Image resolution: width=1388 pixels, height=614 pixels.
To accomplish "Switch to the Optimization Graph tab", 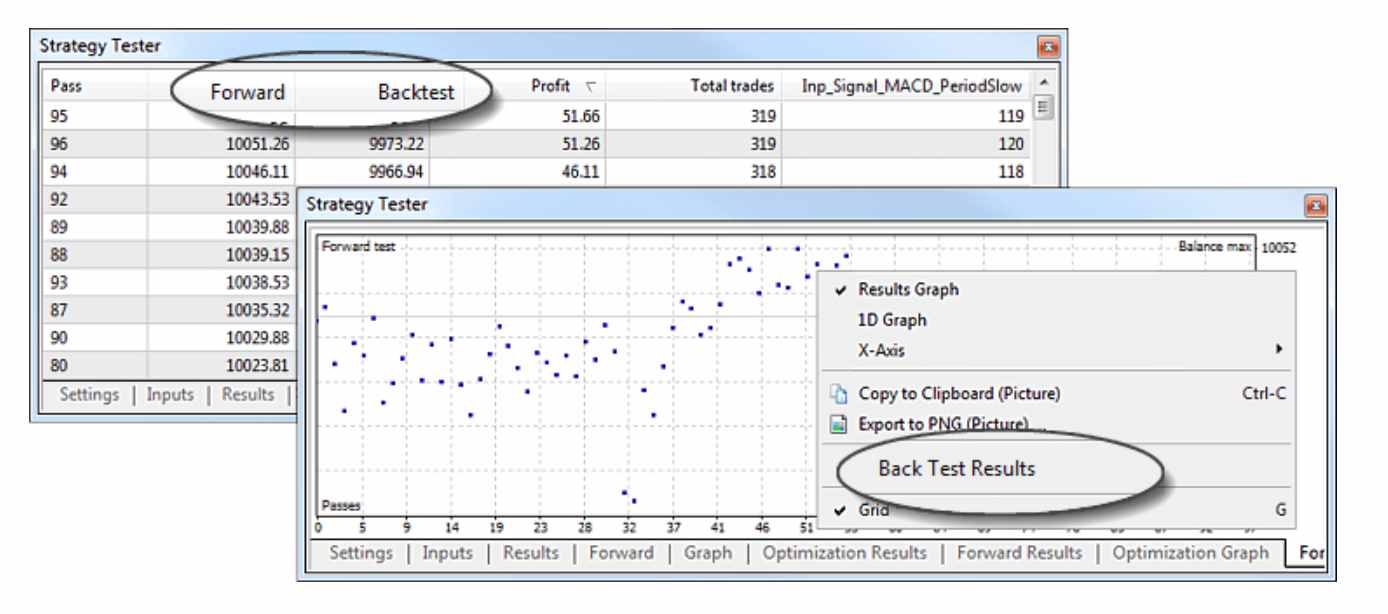I will 1190,553.
